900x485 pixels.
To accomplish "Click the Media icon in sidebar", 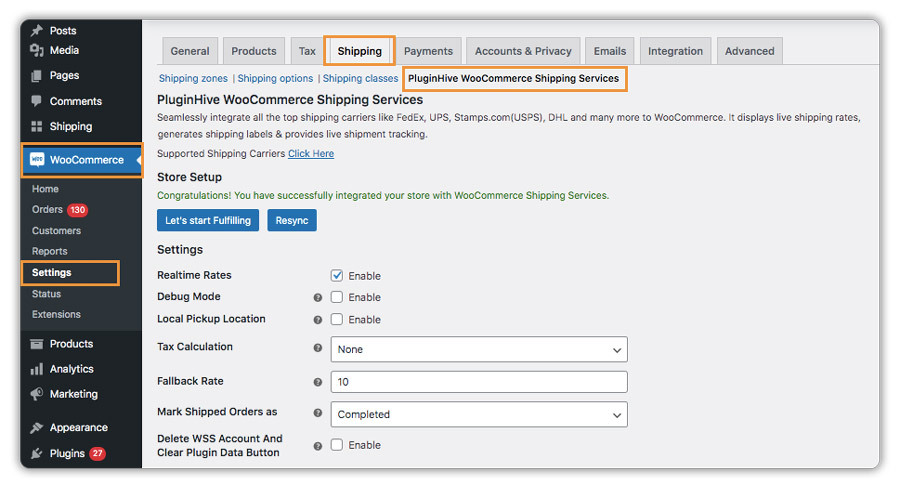I will [37, 51].
